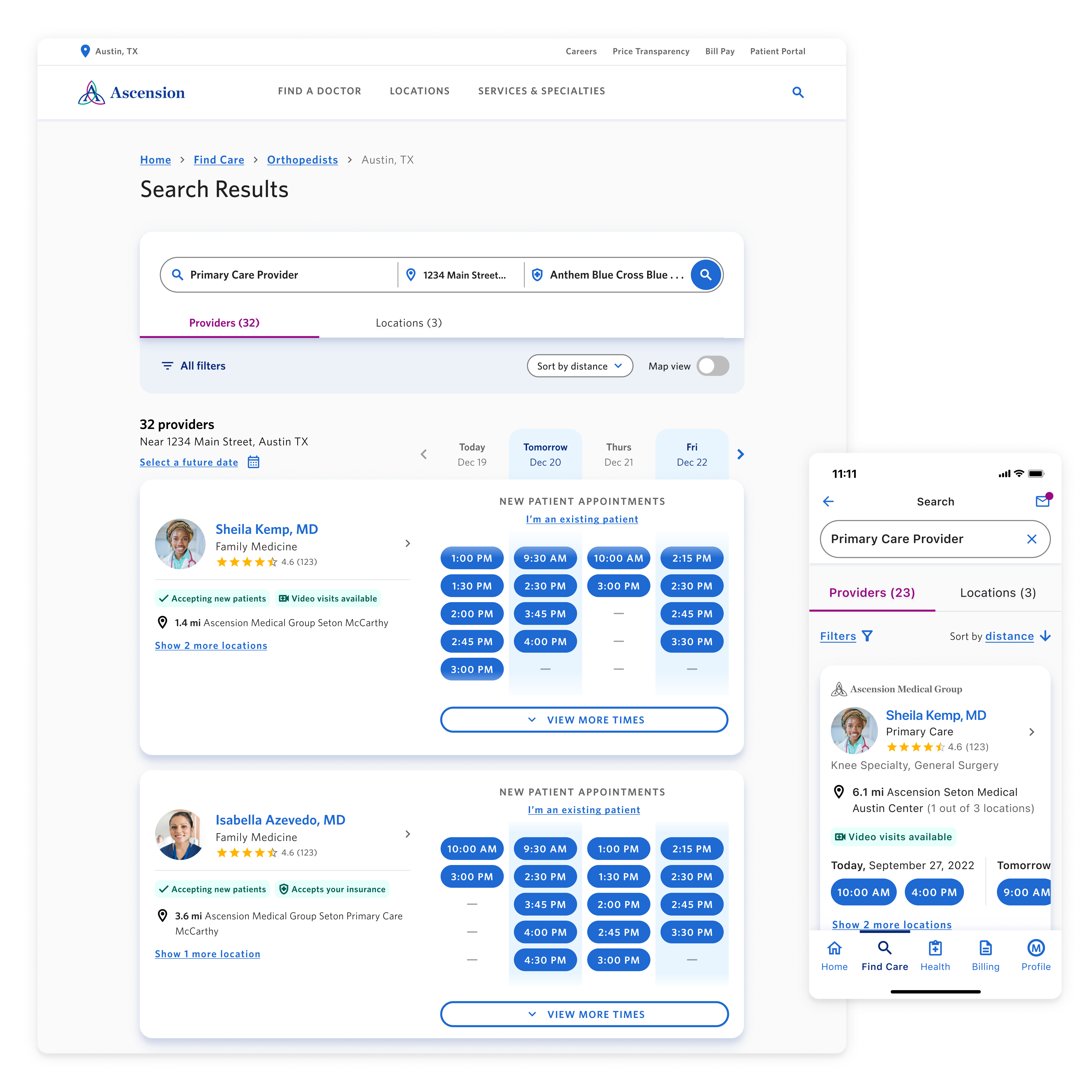Open the header search magnifier icon
This screenshot has height=1092, width=1092.
tap(798, 92)
